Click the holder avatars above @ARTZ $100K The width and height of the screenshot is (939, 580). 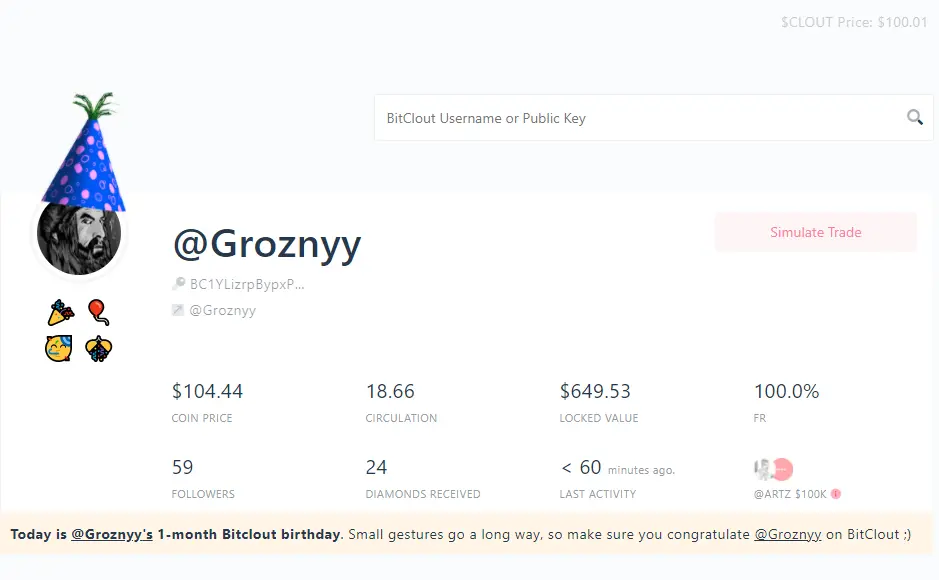point(772,468)
